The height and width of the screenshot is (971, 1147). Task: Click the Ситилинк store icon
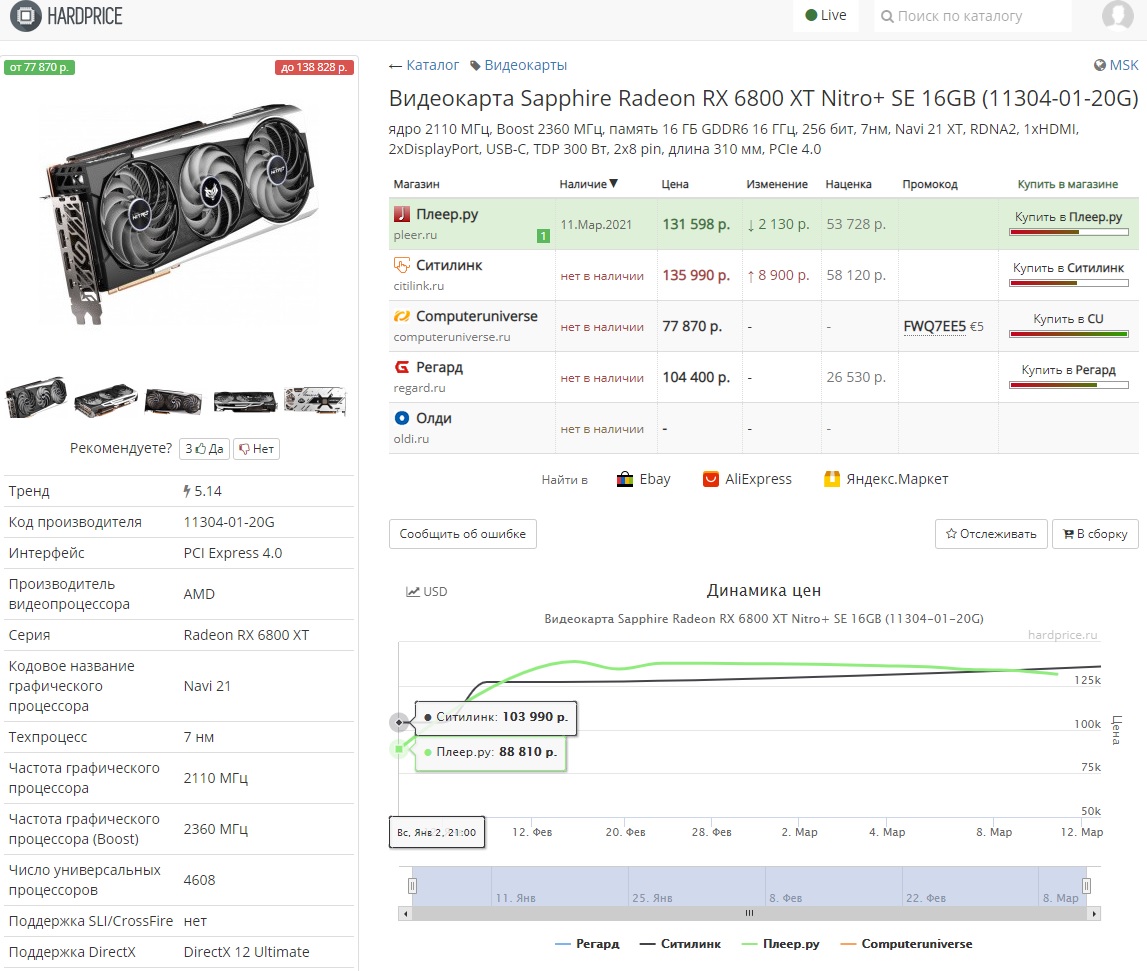point(402,265)
